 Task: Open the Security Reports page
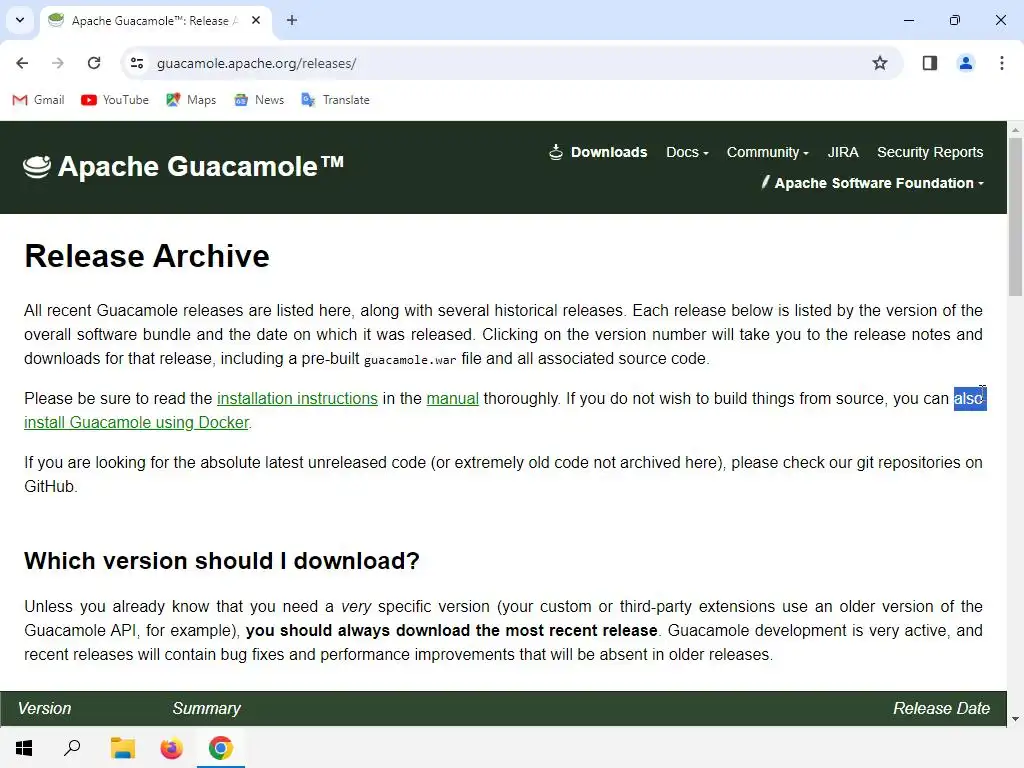930,152
